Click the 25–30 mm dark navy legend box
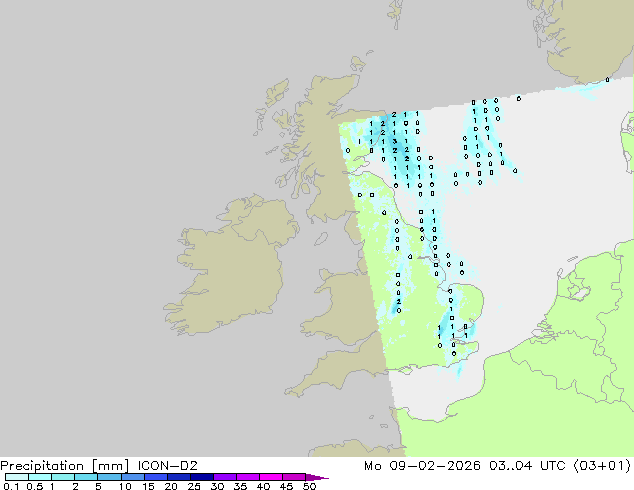This screenshot has width=634, height=490. [202, 477]
